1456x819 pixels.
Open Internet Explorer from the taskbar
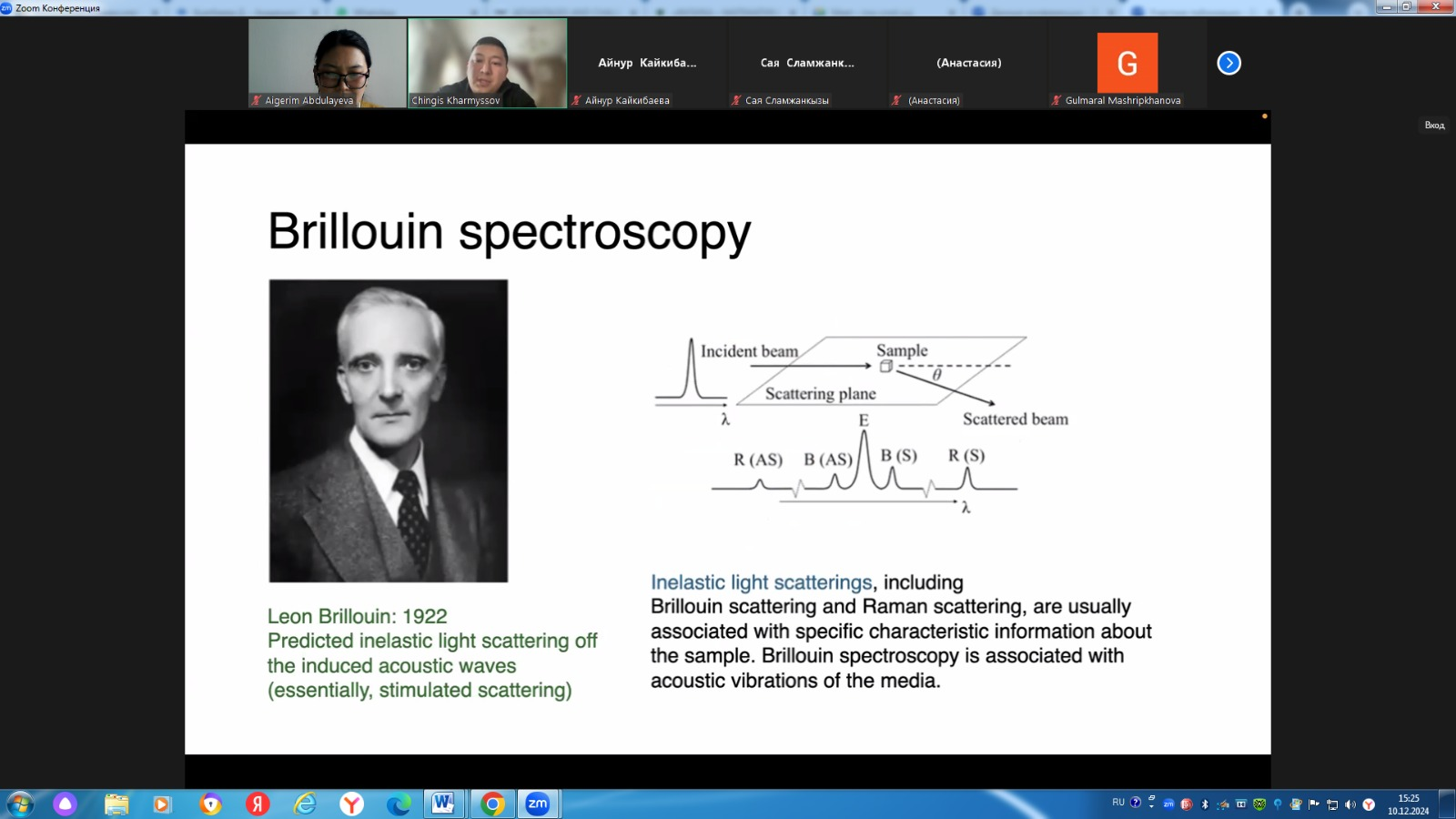click(x=305, y=804)
